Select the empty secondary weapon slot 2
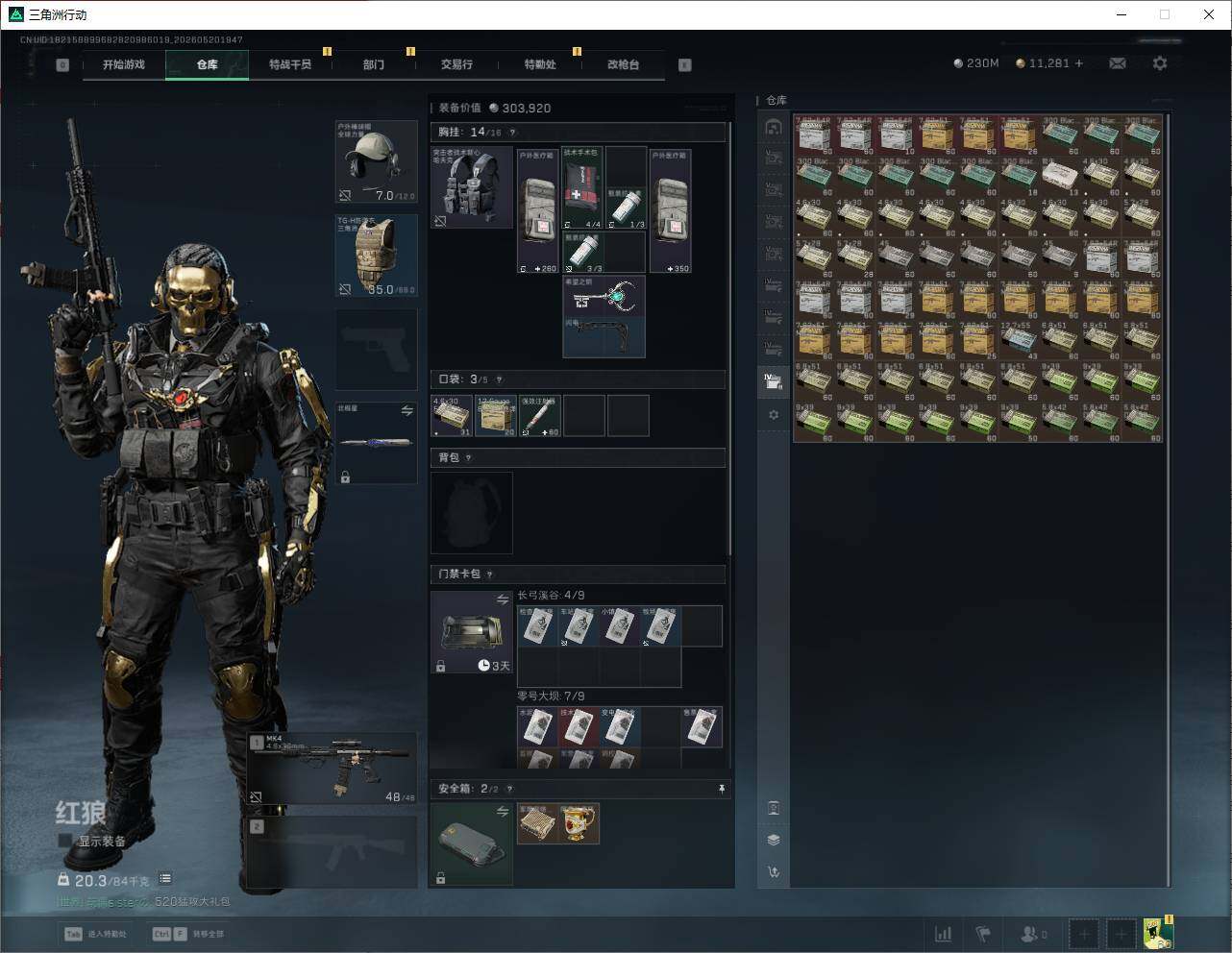The width and height of the screenshot is (1232, 953). (x=333, y=853)
